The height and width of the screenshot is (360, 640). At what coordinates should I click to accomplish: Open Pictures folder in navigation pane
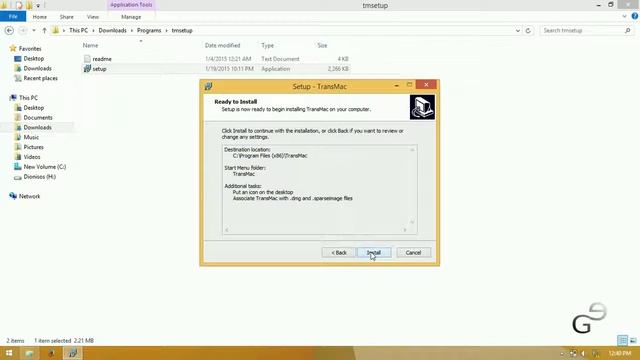[33, 147]
